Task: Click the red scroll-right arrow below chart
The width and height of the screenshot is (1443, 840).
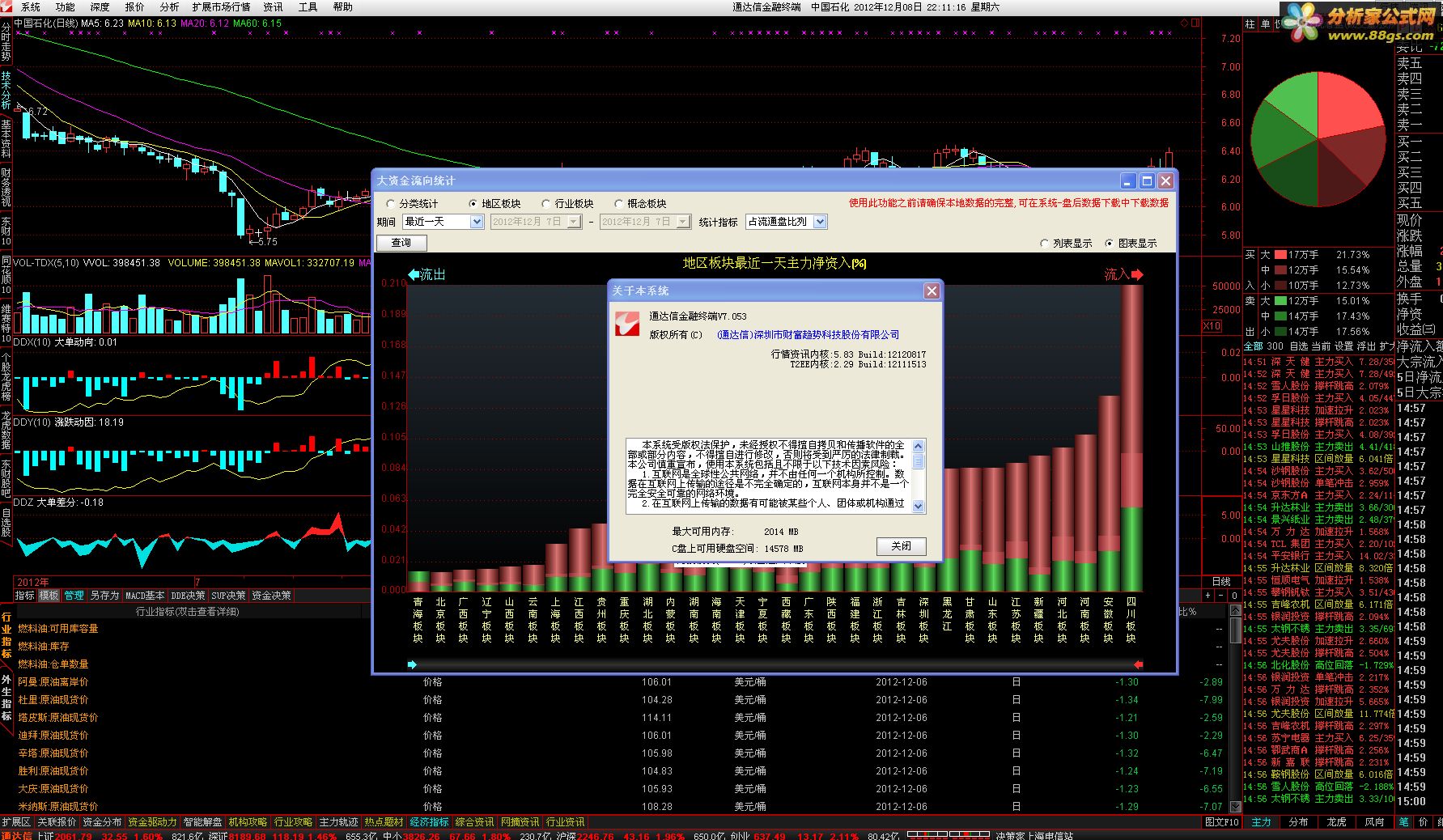Action: 1138,664
